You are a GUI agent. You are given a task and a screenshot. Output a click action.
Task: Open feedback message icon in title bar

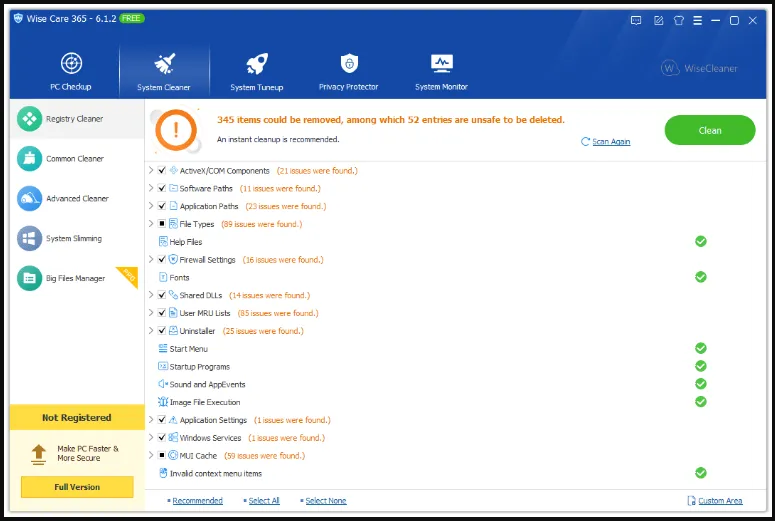point(636,20)
